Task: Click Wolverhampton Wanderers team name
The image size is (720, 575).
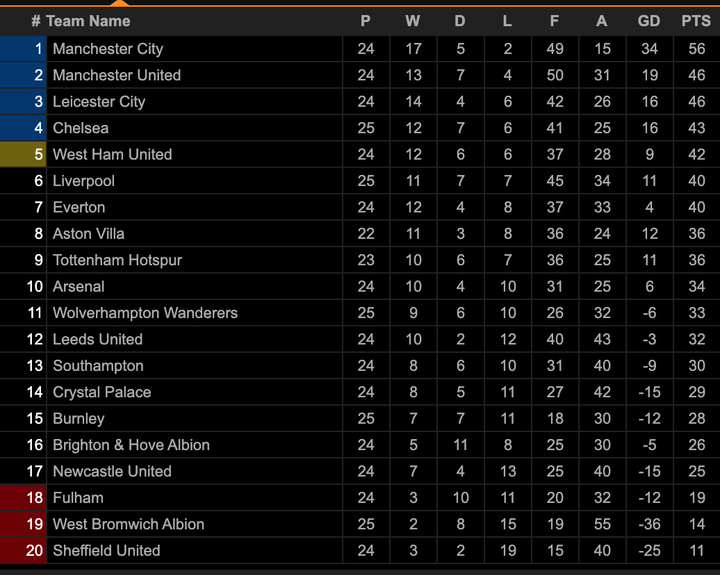Action: coord(145,313)
